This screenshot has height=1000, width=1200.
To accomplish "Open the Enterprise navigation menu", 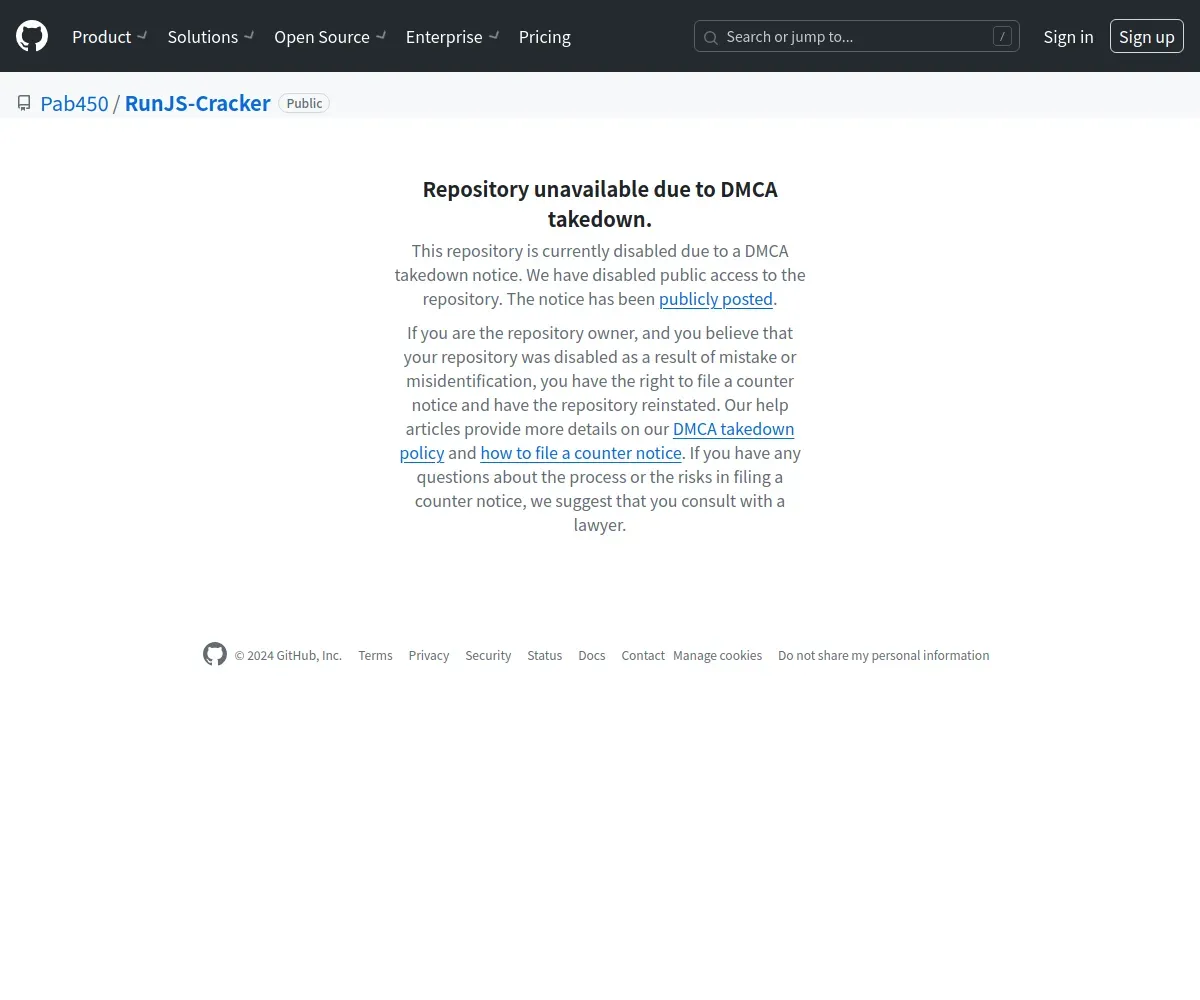I will 452,37.
